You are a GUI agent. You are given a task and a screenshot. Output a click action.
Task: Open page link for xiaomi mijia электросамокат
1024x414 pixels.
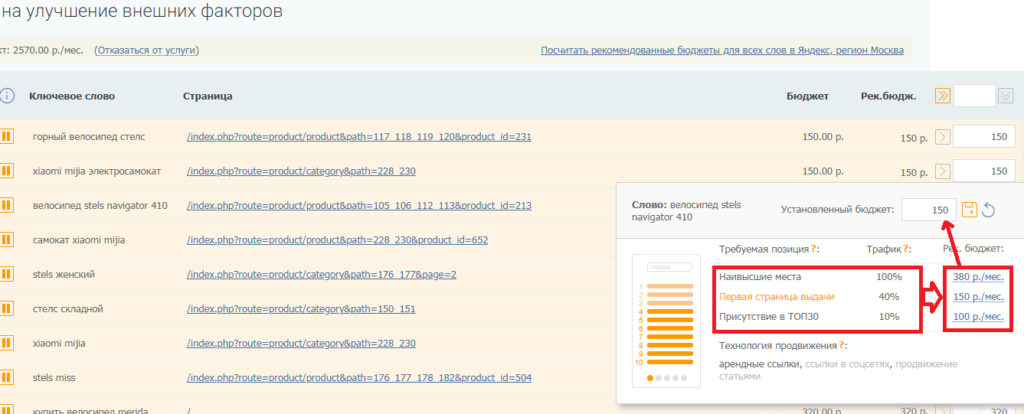coord(301,171)
